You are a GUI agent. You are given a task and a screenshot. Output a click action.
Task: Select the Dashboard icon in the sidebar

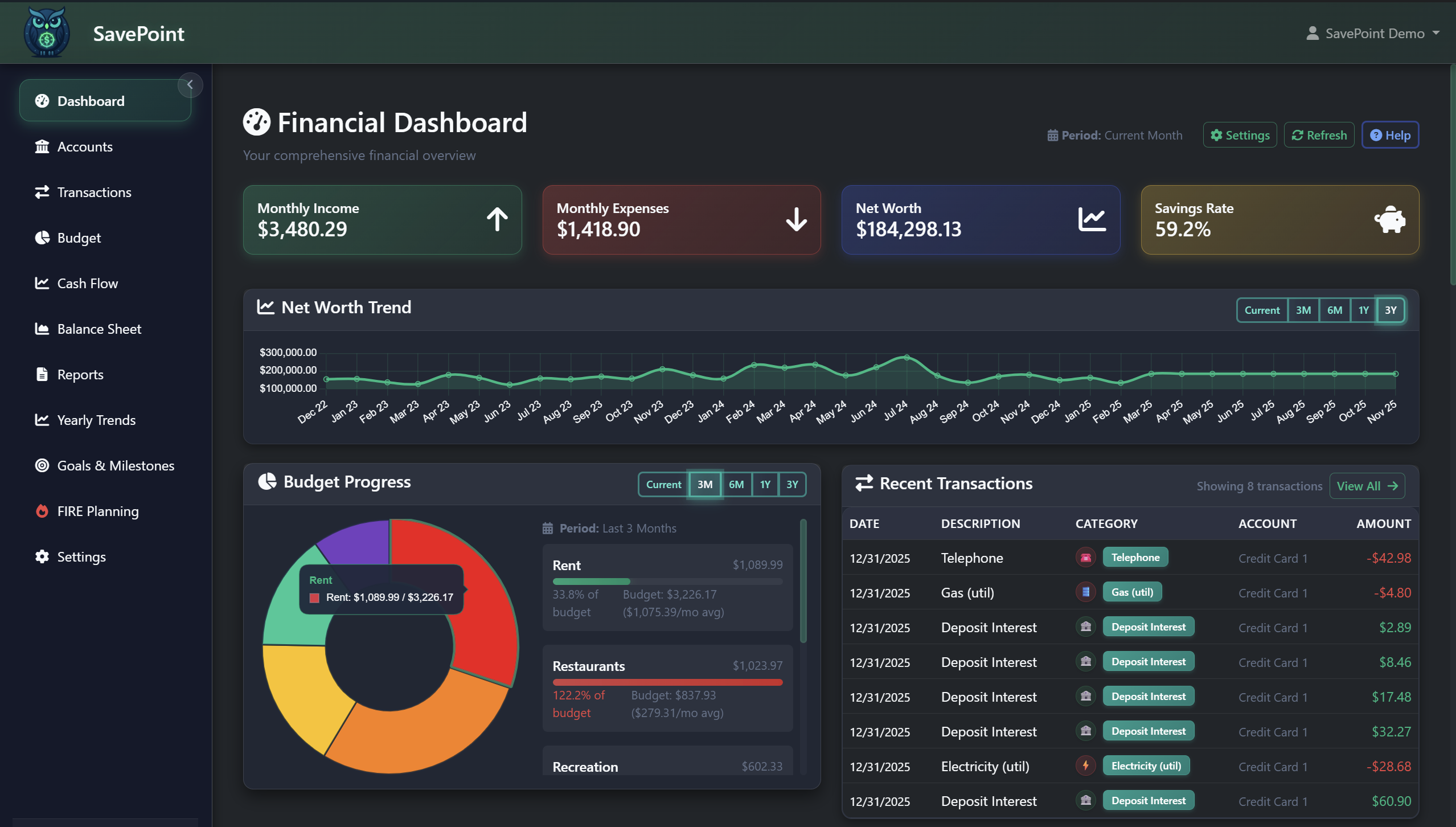coord(42,101)
